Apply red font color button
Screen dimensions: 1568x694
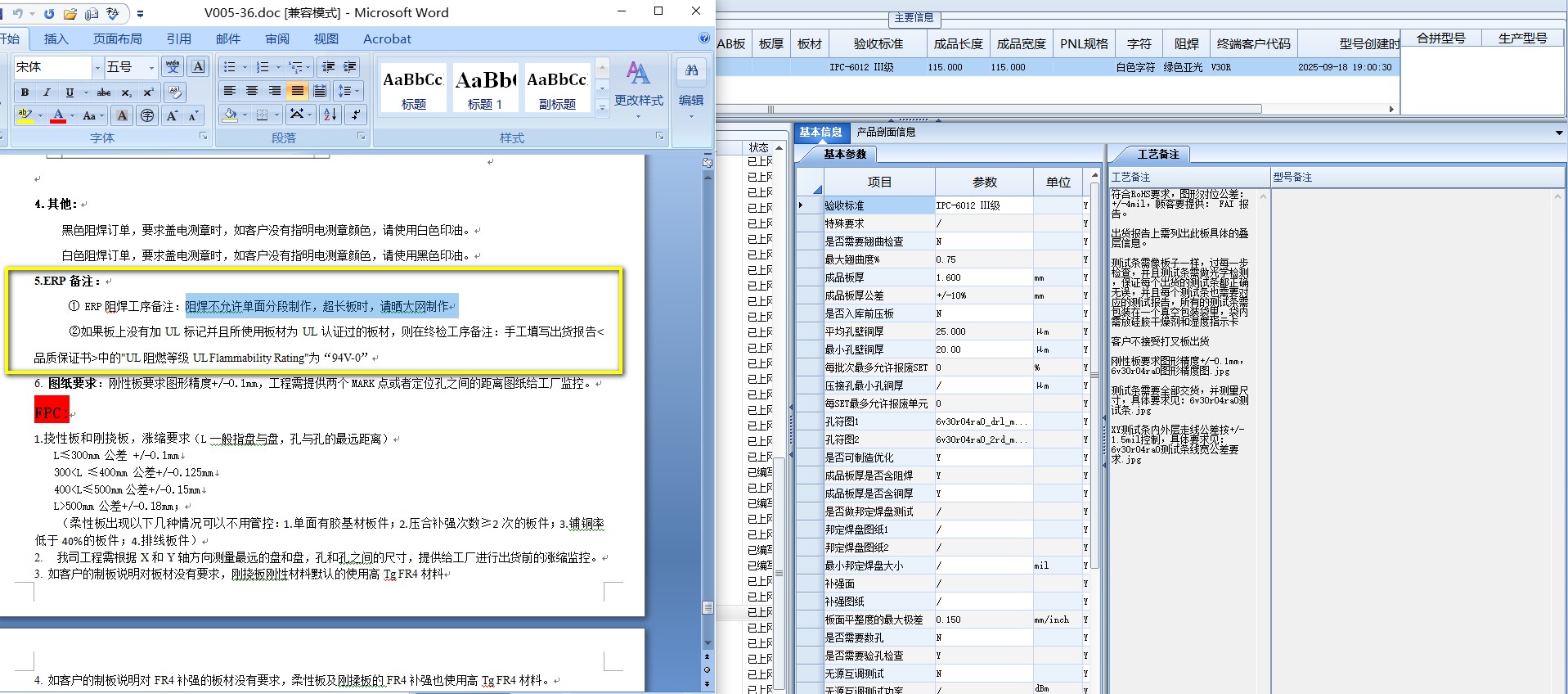point(58,115)
